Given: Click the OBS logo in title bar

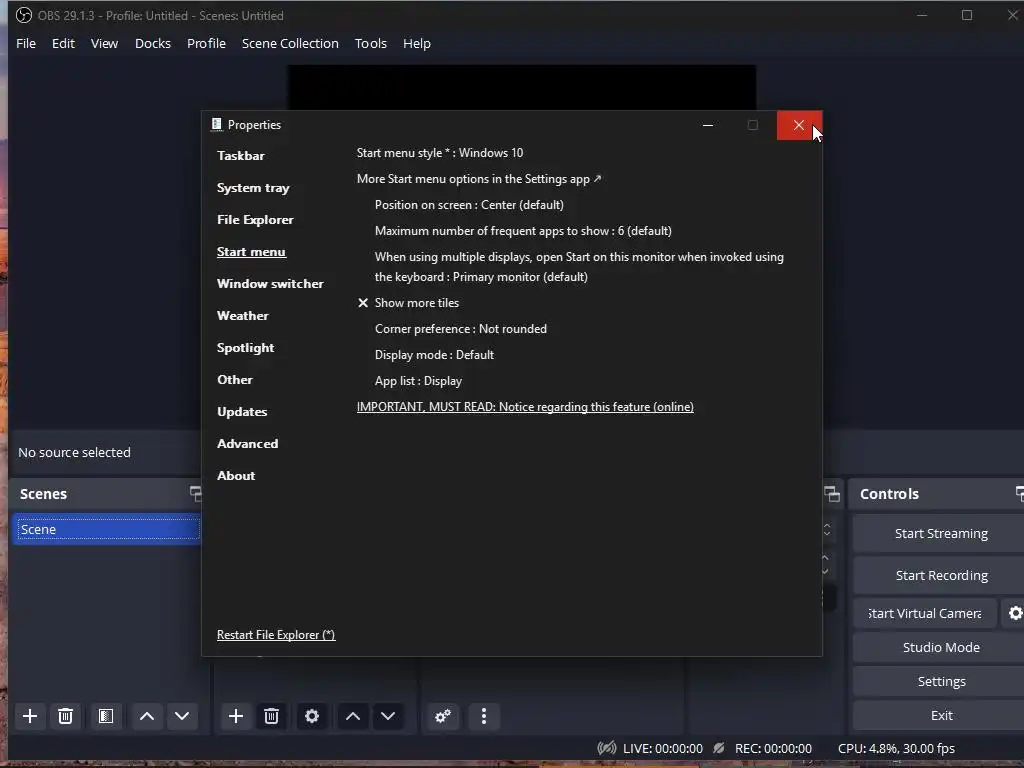Looking at the screenshot, I should pyautogui.click(x=24, y=15).
